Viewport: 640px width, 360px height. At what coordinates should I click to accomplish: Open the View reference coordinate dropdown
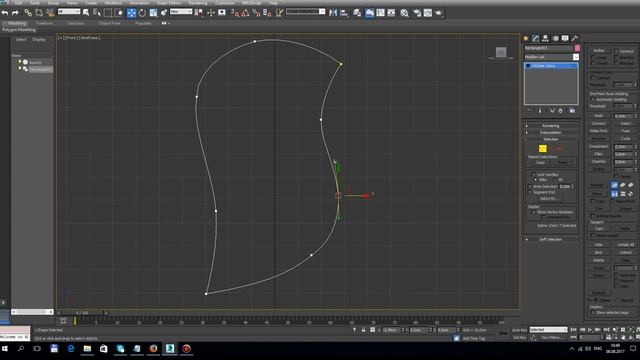pyautogui.click(x=181, y=12)
